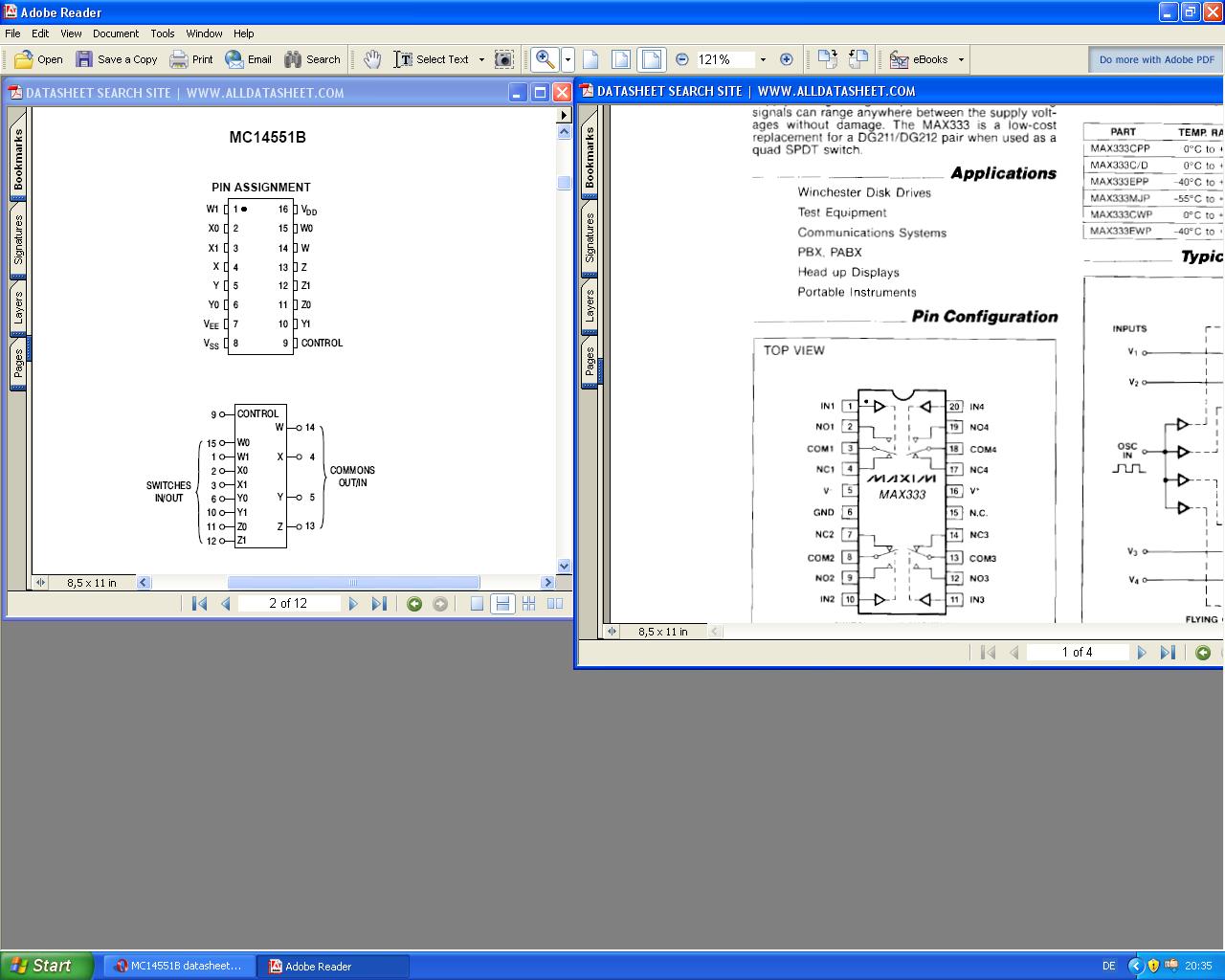Go to last page in MC14551B window
This screenshot has width=1225, height=980.
point(379,604)
